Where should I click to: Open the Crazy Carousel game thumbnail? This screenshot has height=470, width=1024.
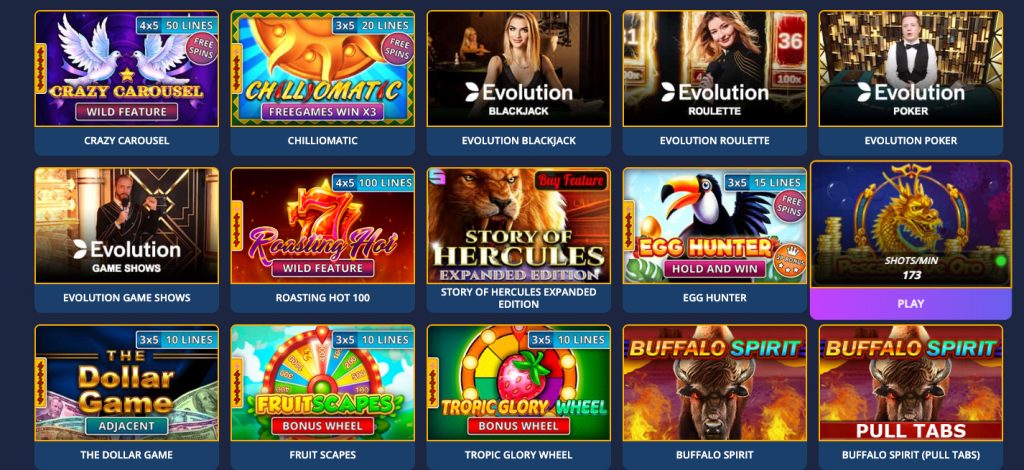point(127,69)
